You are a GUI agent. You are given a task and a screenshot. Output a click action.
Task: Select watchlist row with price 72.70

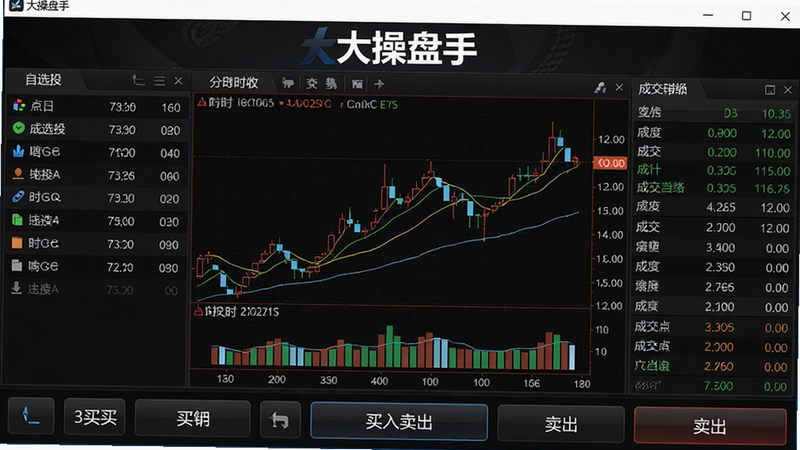[95, 267]
